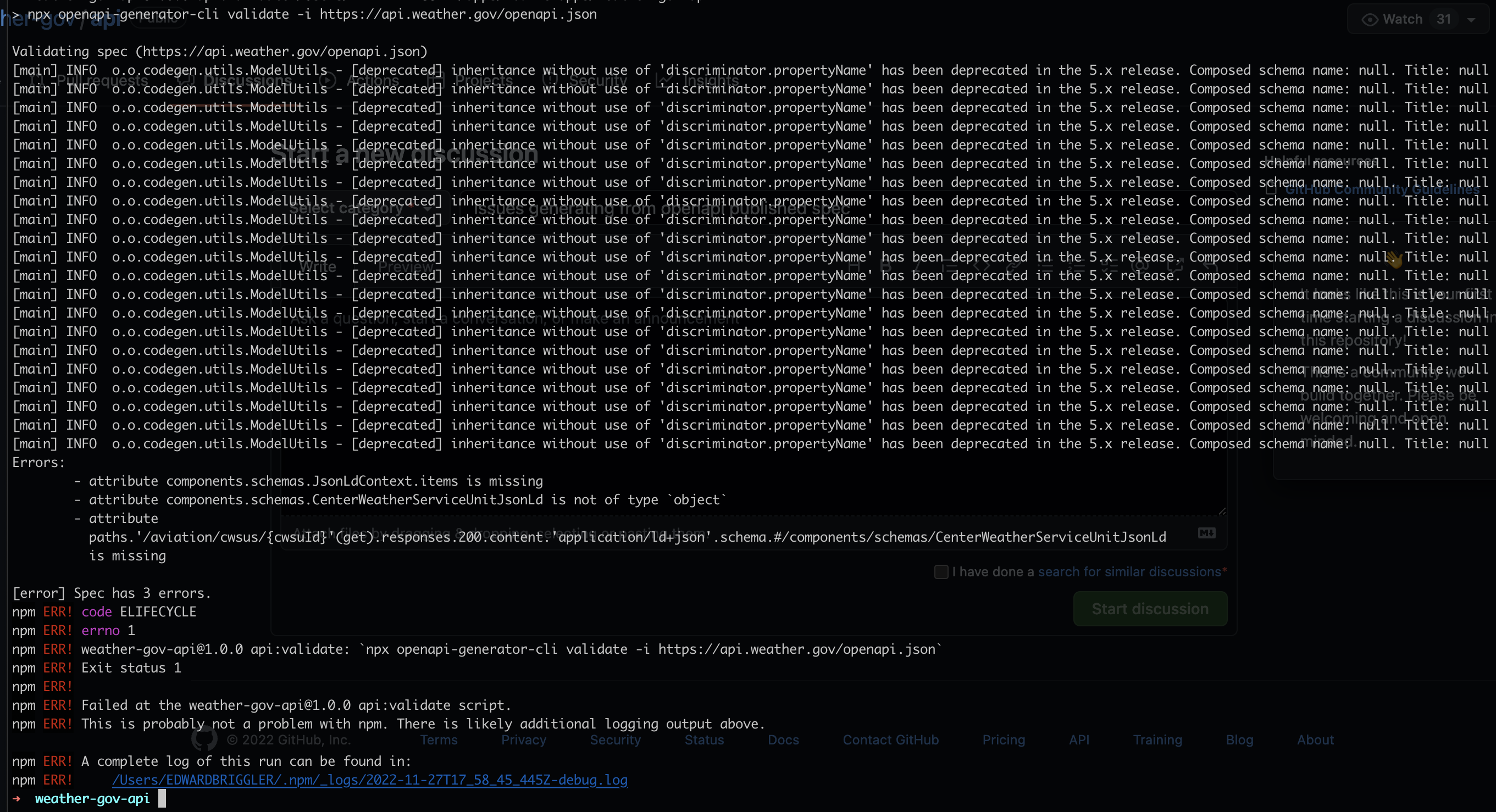This screenshot has height=812, width=1496.
Task: Click the eye icon on Watch button
Action: tap(1370, 20)
